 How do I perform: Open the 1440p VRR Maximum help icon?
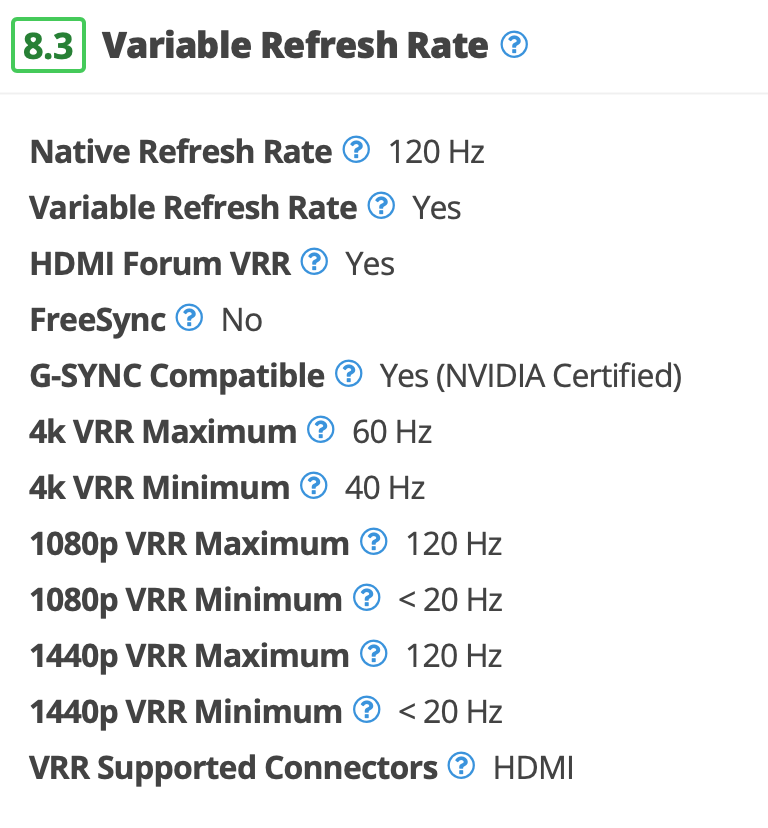(x=373, y=654)
